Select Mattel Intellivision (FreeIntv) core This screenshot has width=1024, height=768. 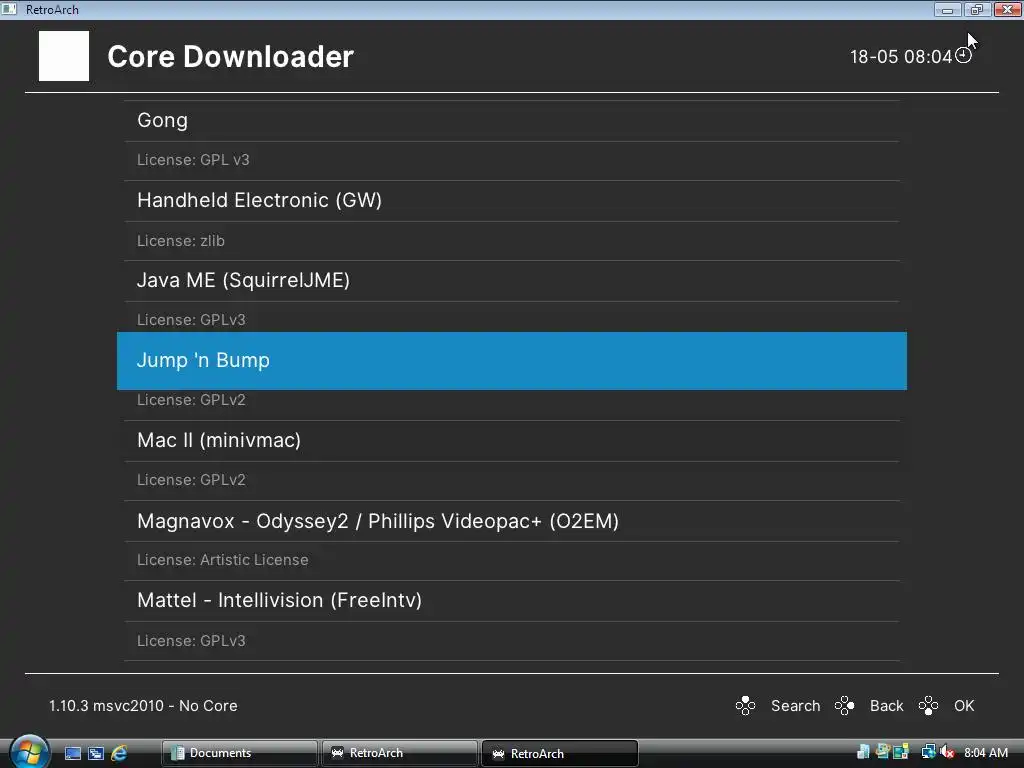(x=511, y=601)
